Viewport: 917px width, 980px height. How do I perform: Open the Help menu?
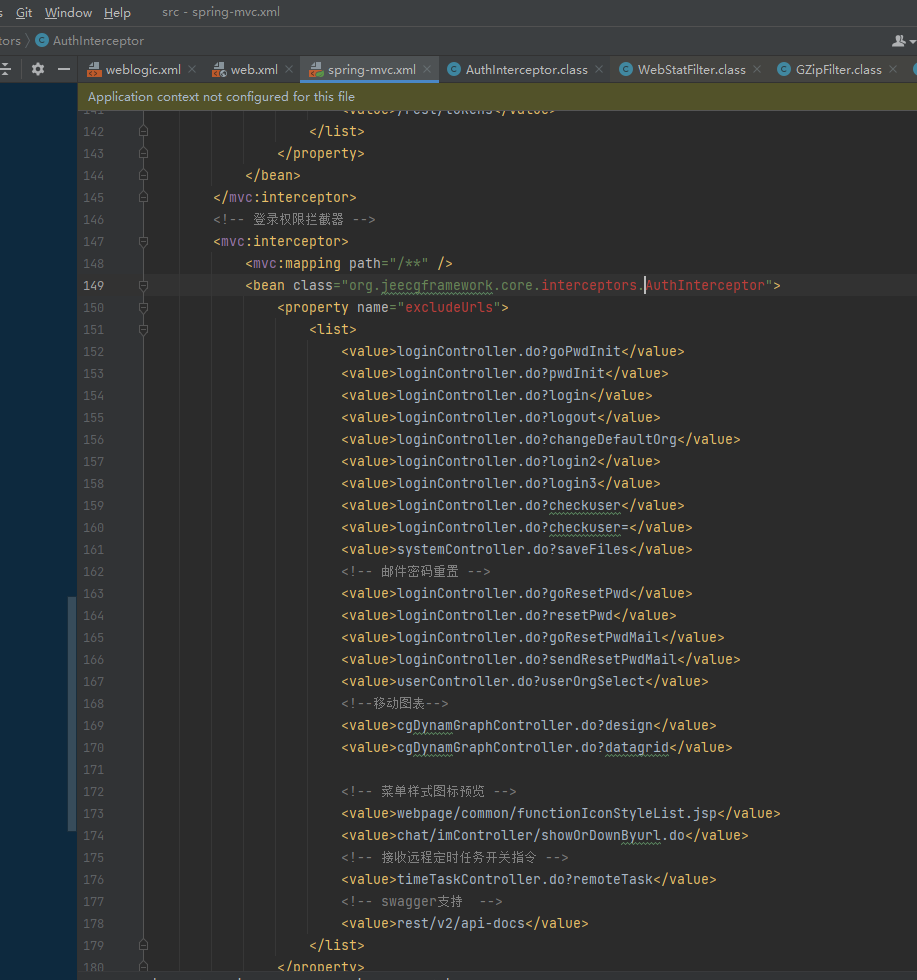[x=117, y=13]
